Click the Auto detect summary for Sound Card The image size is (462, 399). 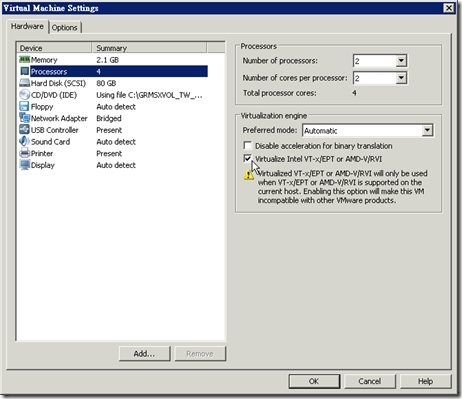[x=116, y=142]
